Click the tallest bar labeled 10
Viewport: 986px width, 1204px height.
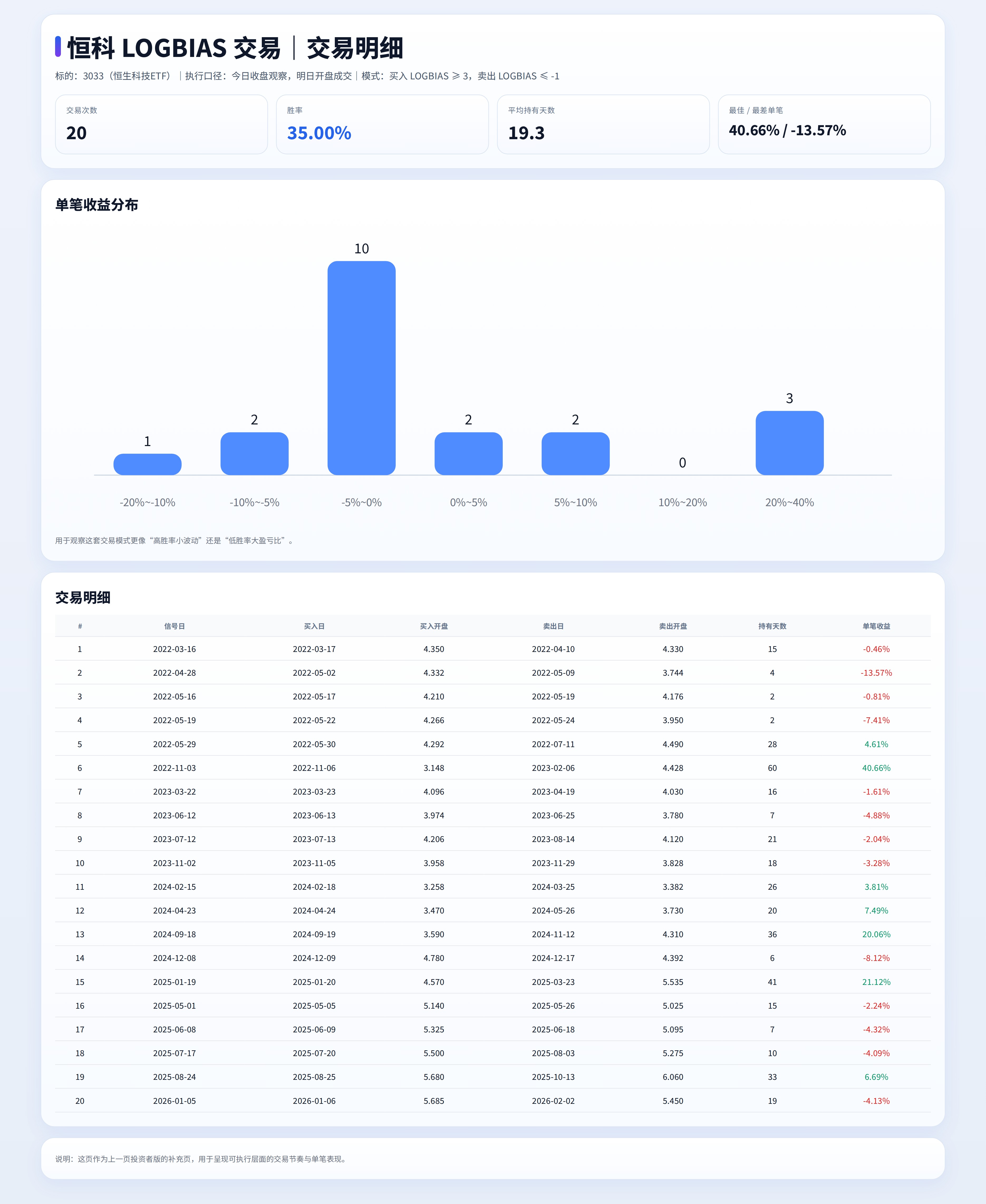click(361, 368)
